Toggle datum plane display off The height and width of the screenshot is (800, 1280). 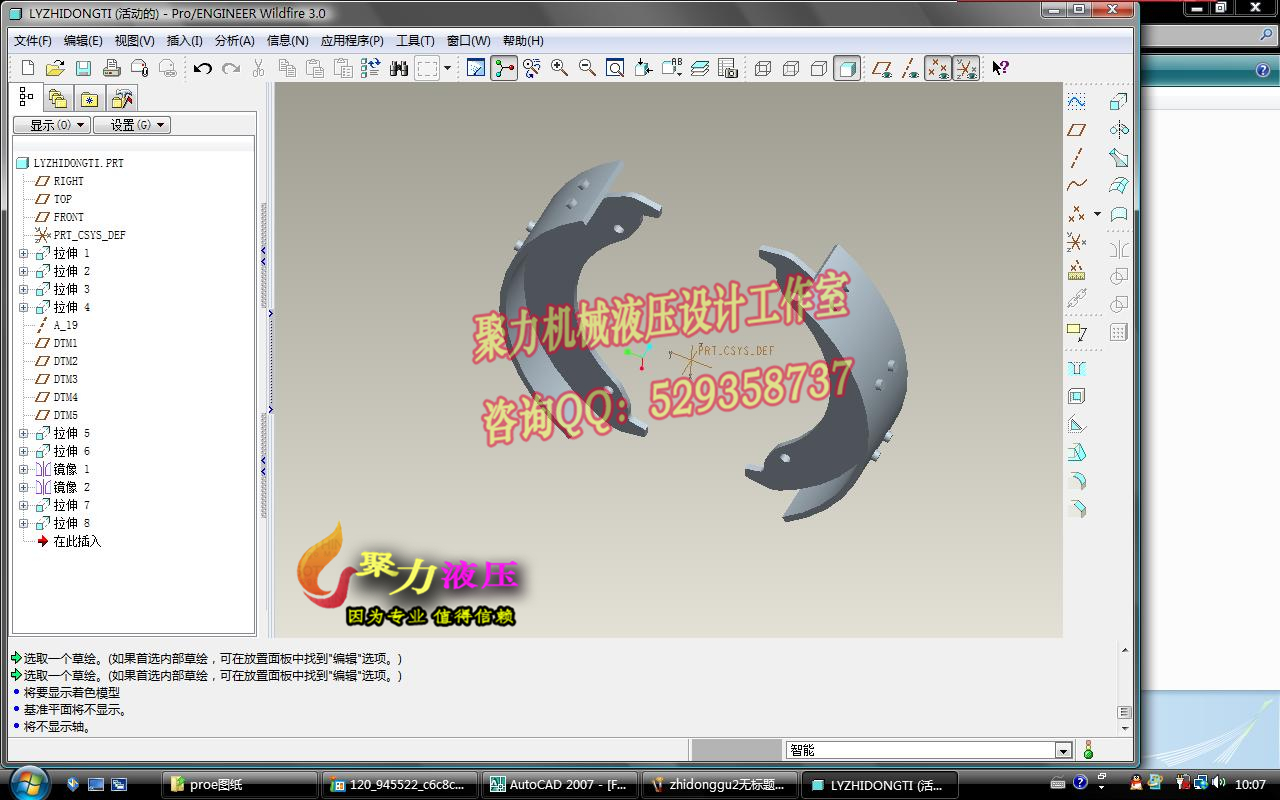[880, 68]
